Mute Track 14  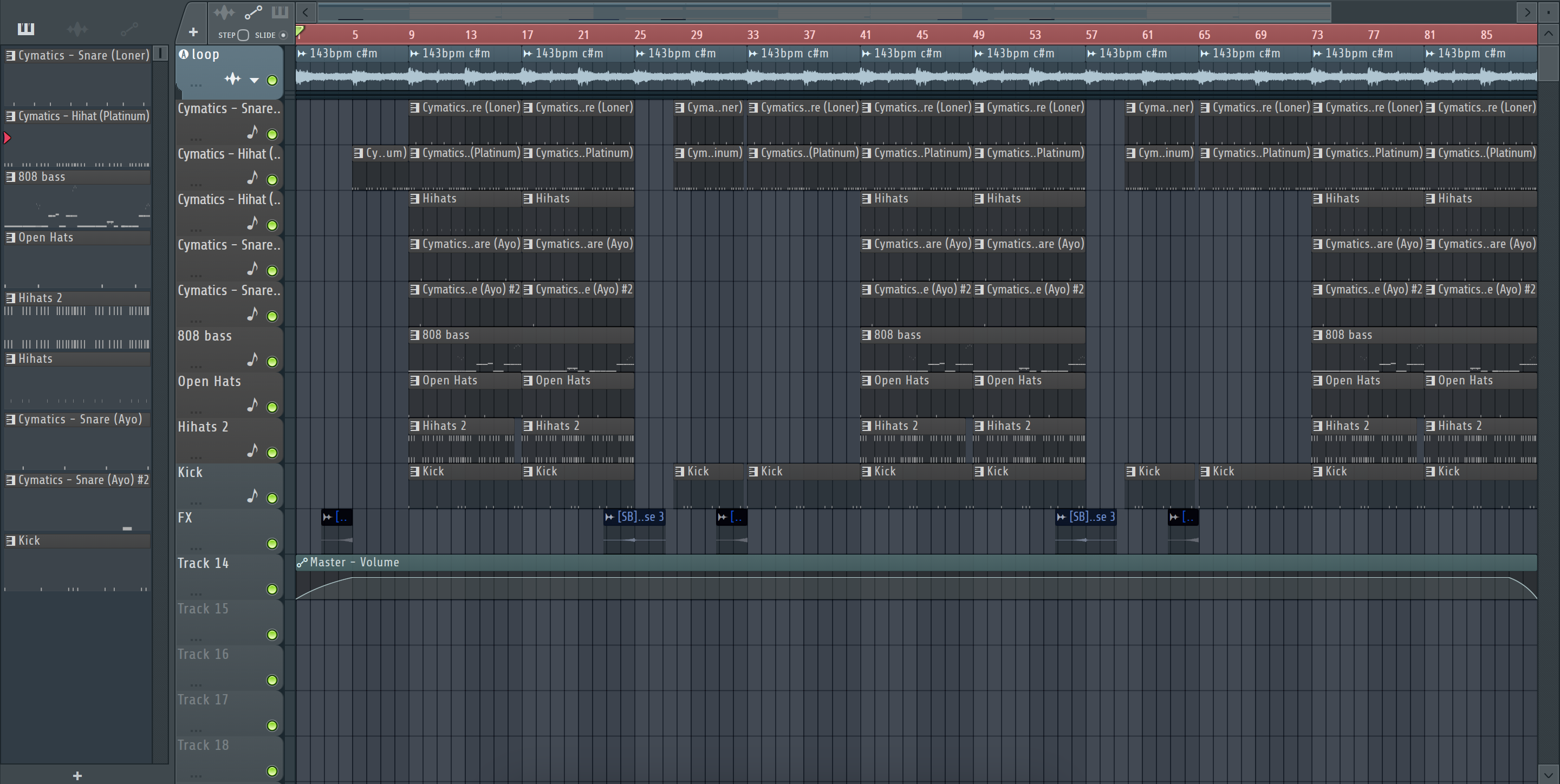[272, 589]
